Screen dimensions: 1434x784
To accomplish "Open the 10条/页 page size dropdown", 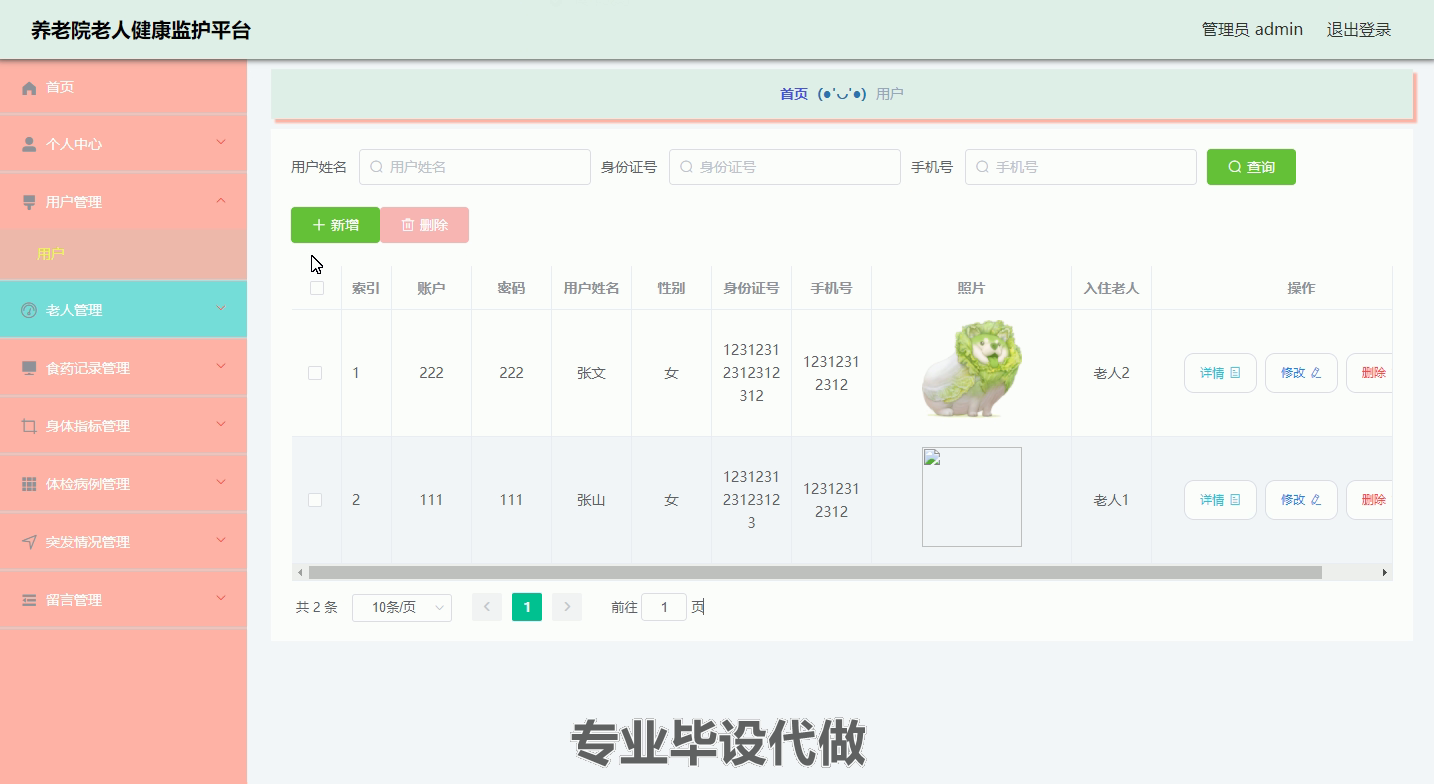I will (402, 607).
